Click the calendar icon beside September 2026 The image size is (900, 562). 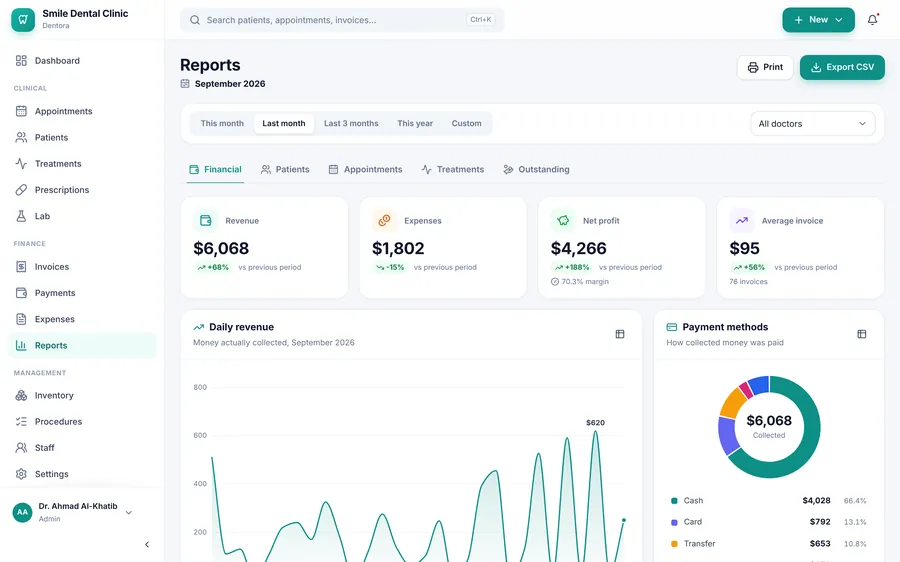coord(185,84)
